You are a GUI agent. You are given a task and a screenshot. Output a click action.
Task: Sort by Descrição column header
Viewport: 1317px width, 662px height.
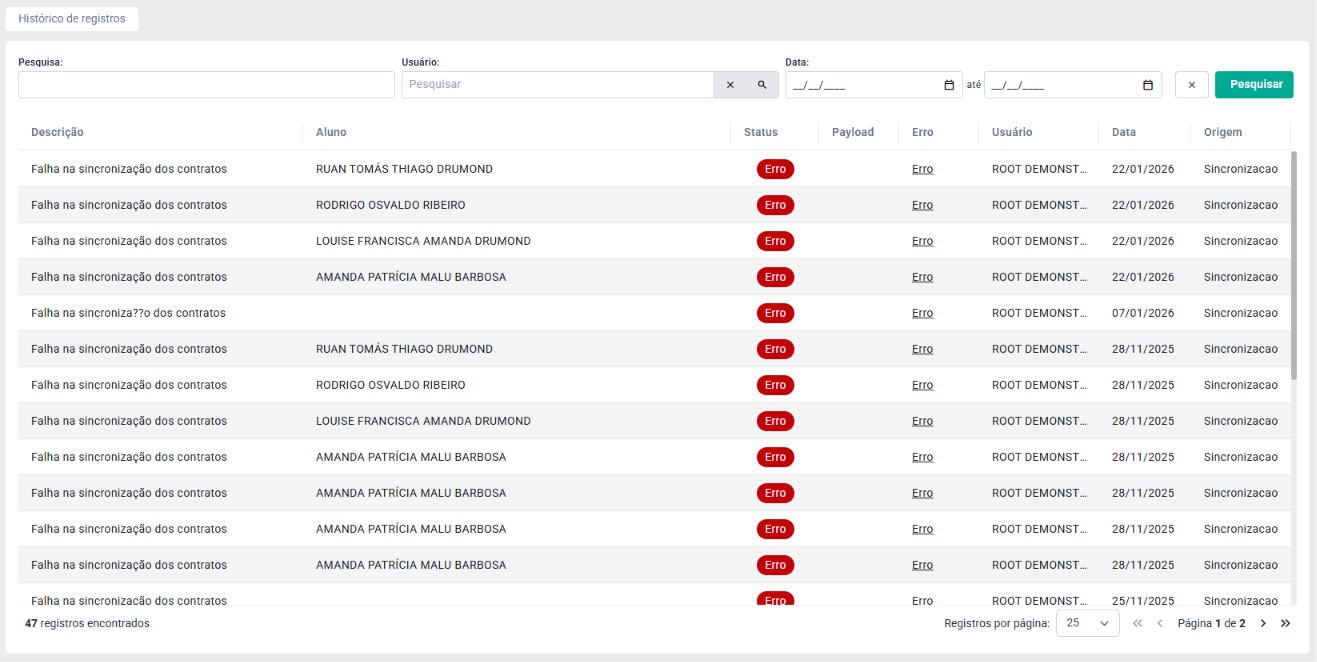click(58, 132)
